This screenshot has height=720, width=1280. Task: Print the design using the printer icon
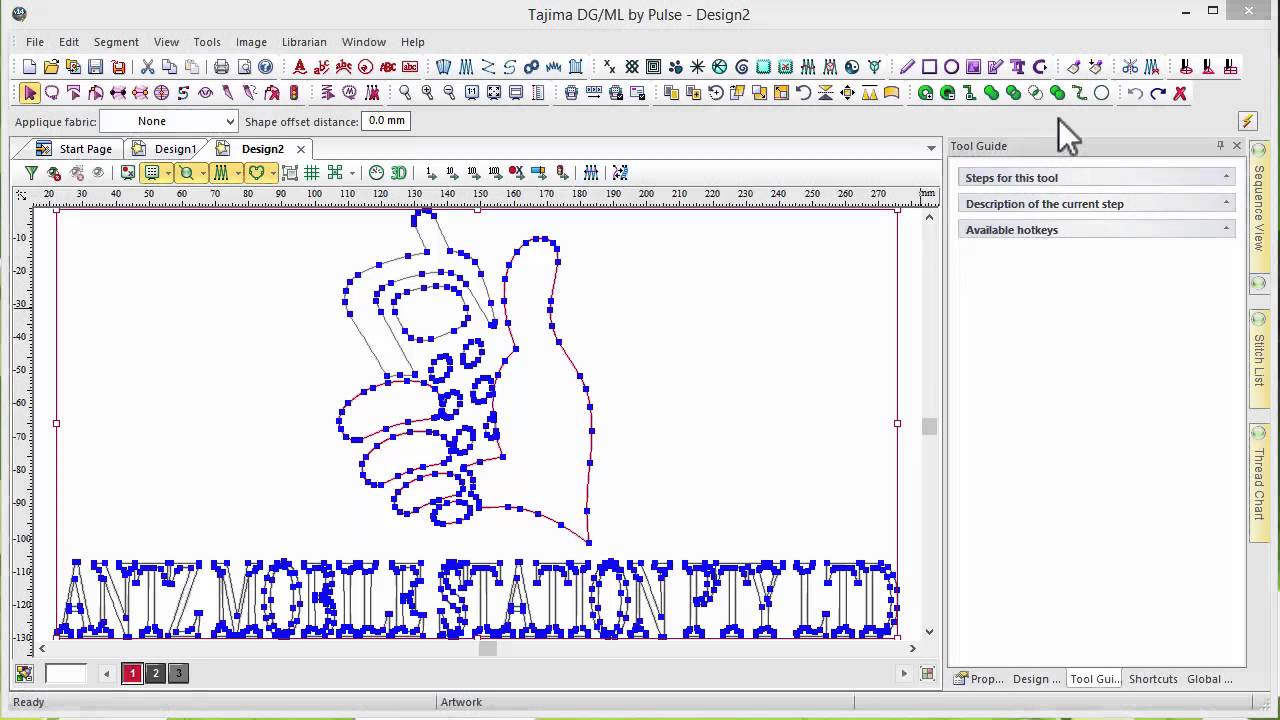[x=222, y=67]
